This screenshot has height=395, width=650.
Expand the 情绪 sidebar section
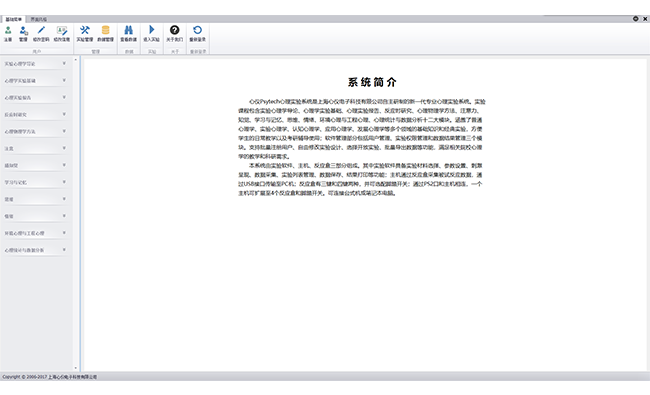35,216
